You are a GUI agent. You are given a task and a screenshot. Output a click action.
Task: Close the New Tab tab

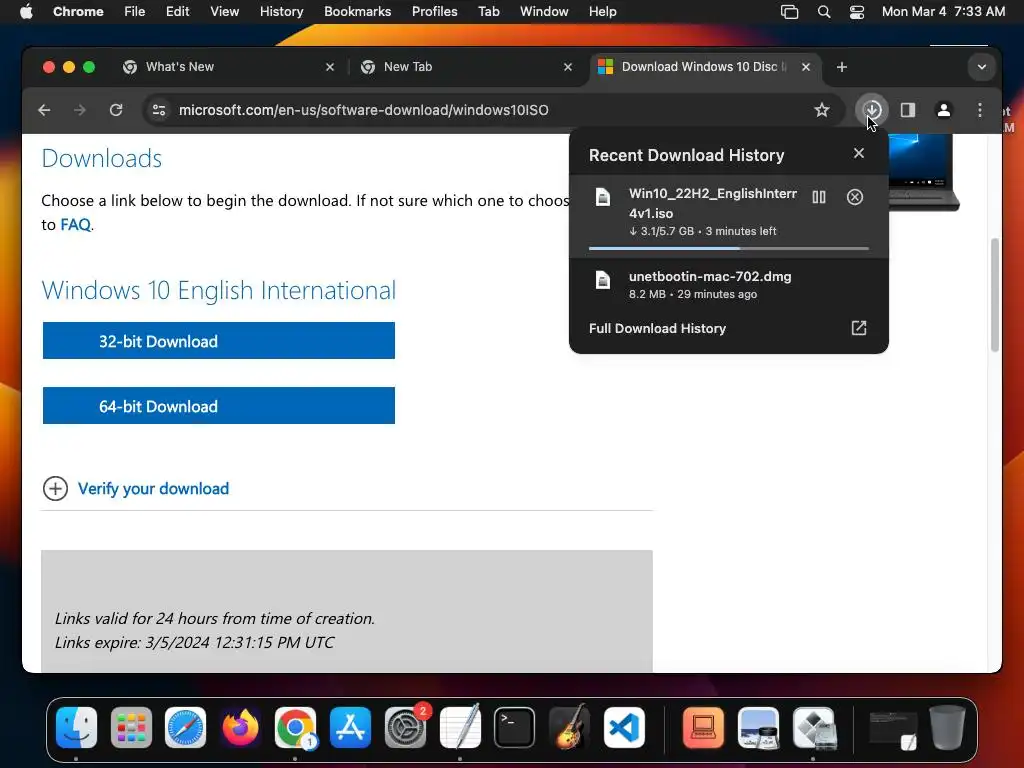pos(568,67)
